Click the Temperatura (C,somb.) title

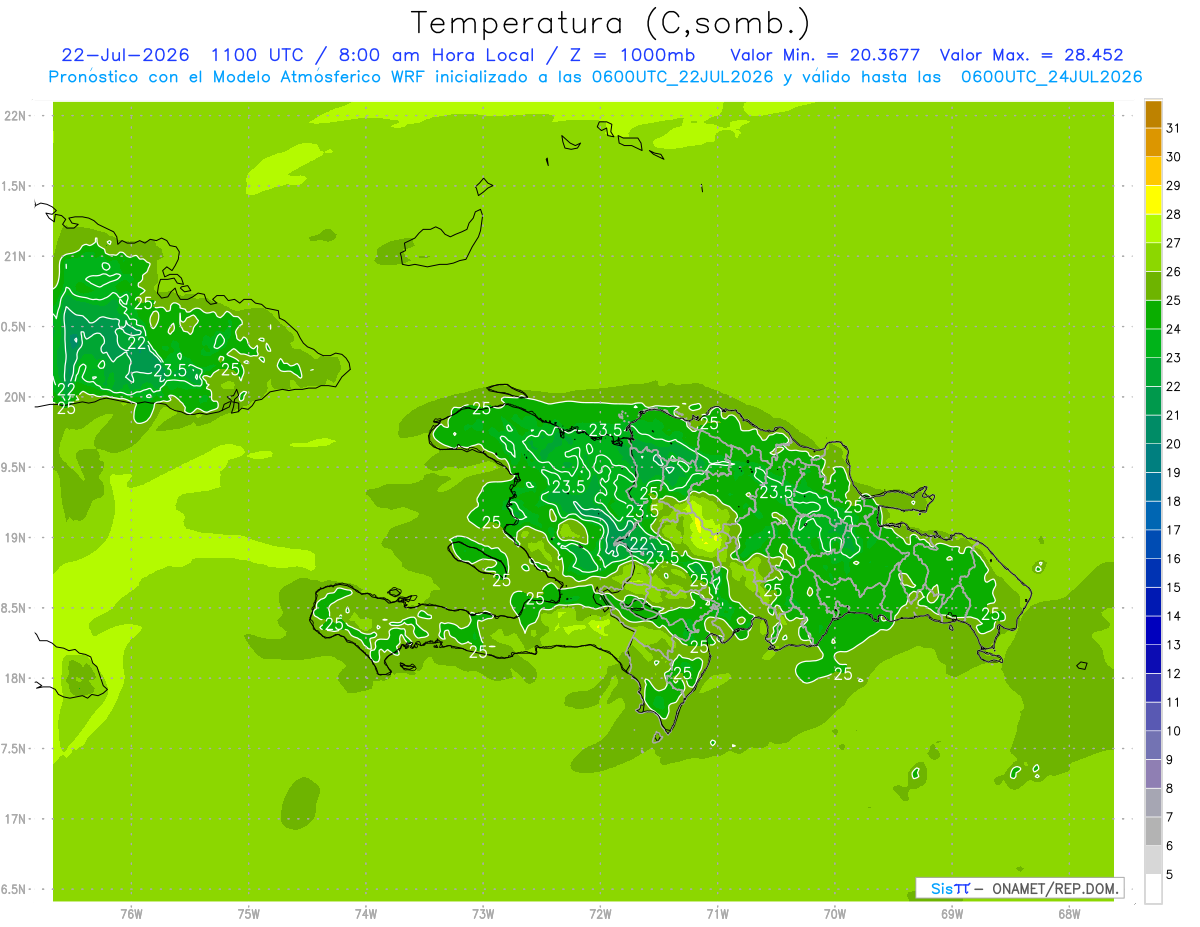(x=611, y=23)
